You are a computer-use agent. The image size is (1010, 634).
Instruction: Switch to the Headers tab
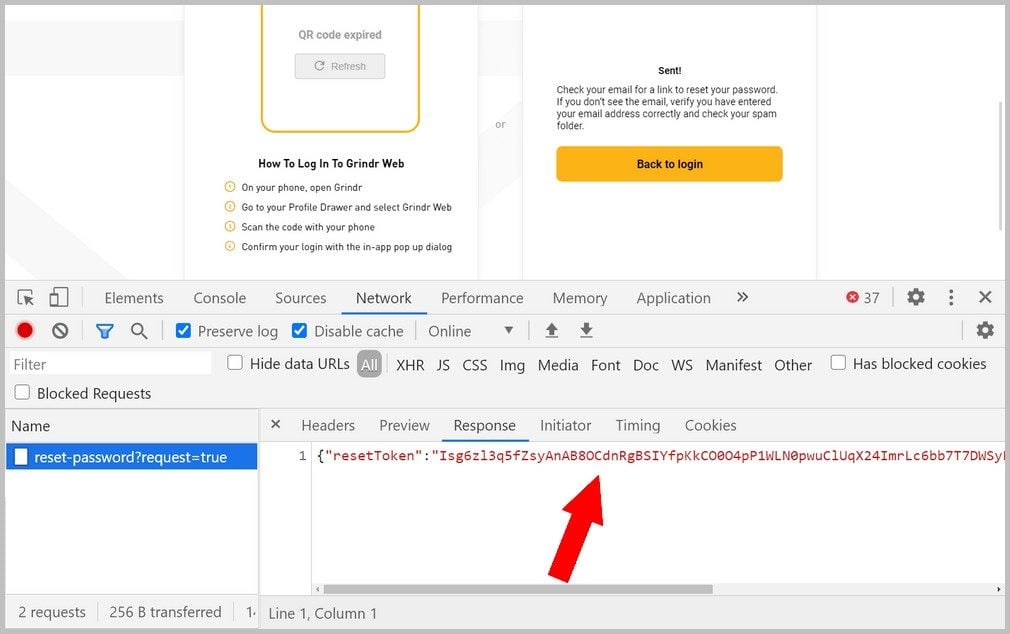click(x=328, y=425)
